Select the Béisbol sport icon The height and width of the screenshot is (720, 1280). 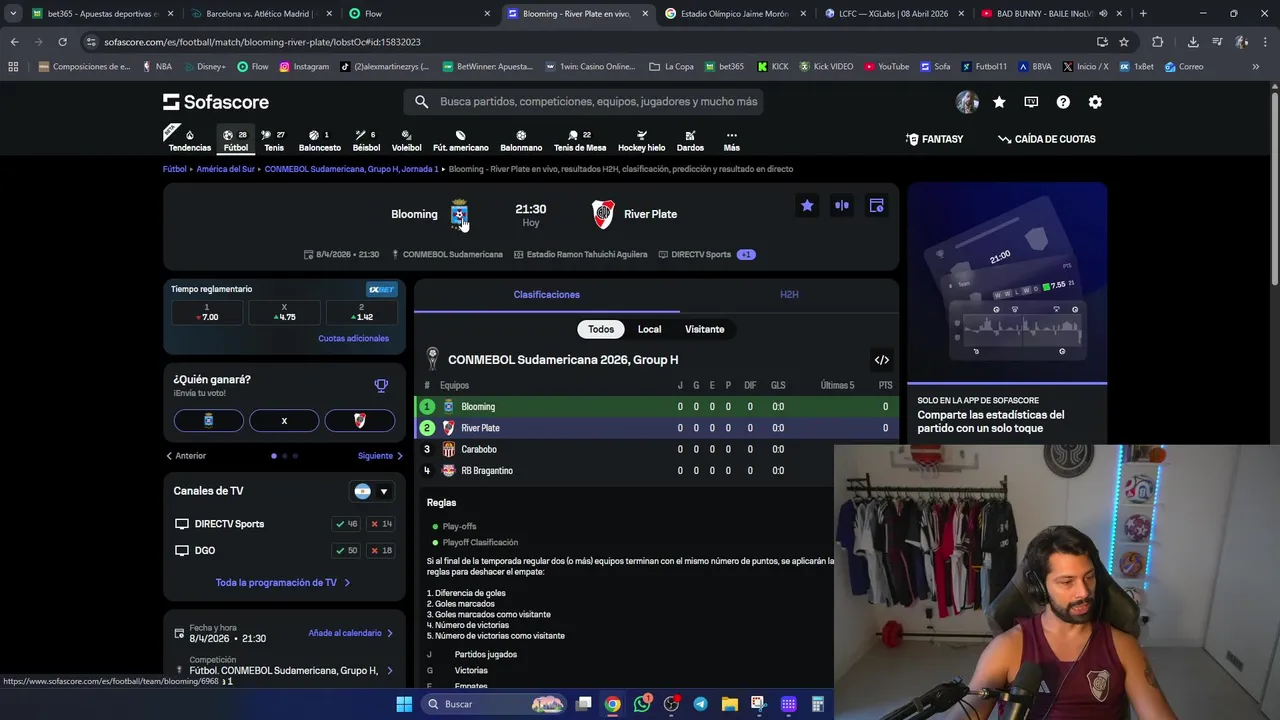(x=366, y=140)
